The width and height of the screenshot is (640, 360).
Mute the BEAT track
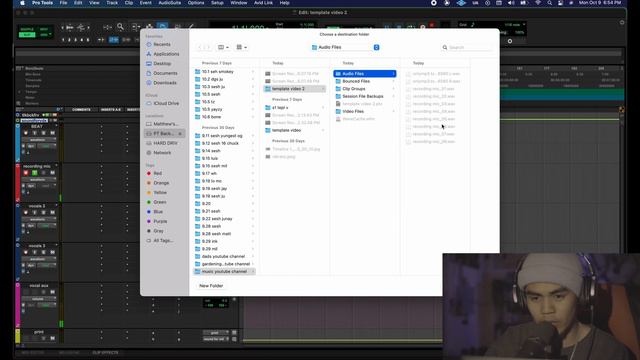click(x=52, y=133)
